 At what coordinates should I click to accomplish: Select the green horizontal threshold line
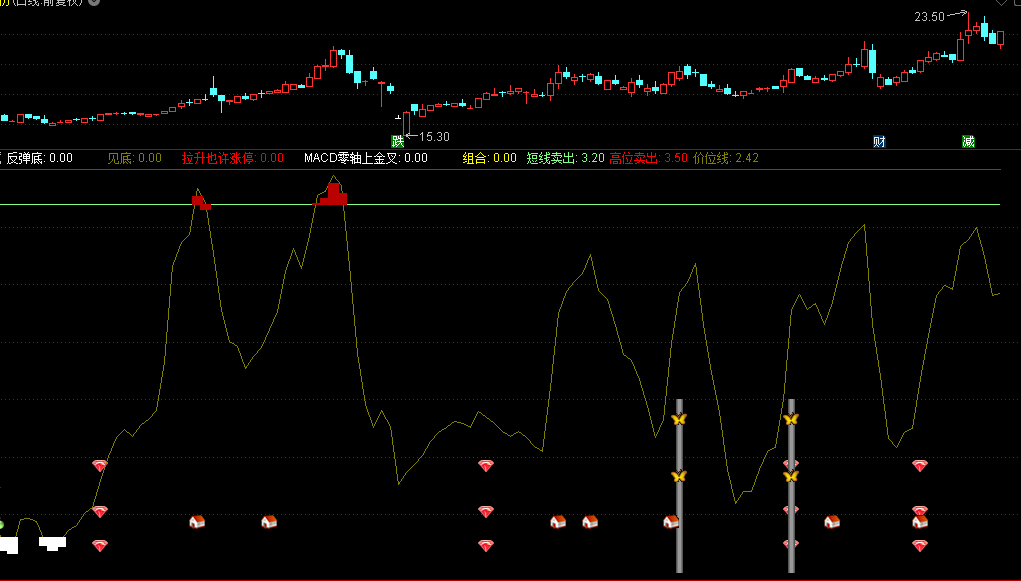500,204
